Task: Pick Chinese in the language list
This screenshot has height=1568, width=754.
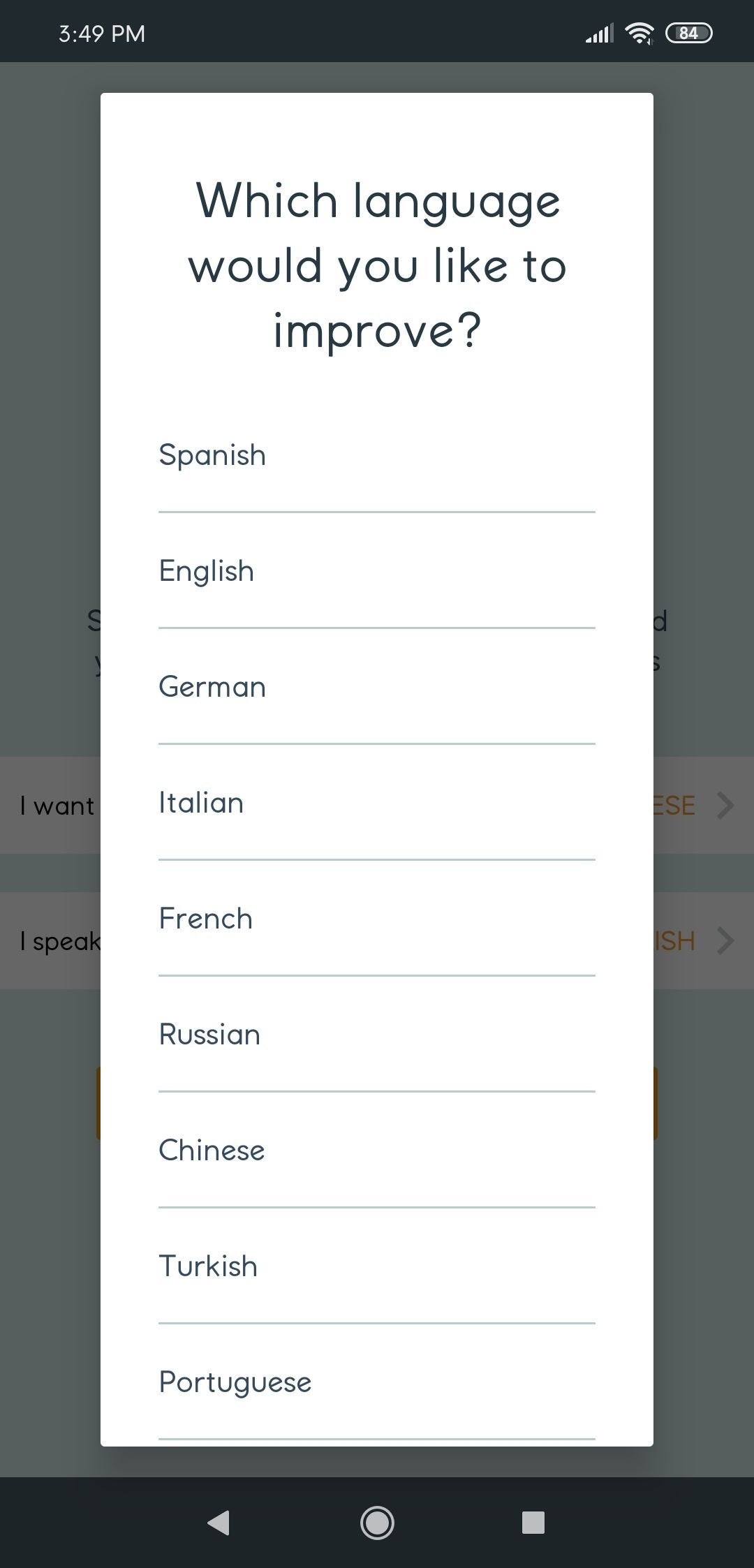Action: click(x=377, y=1151)
